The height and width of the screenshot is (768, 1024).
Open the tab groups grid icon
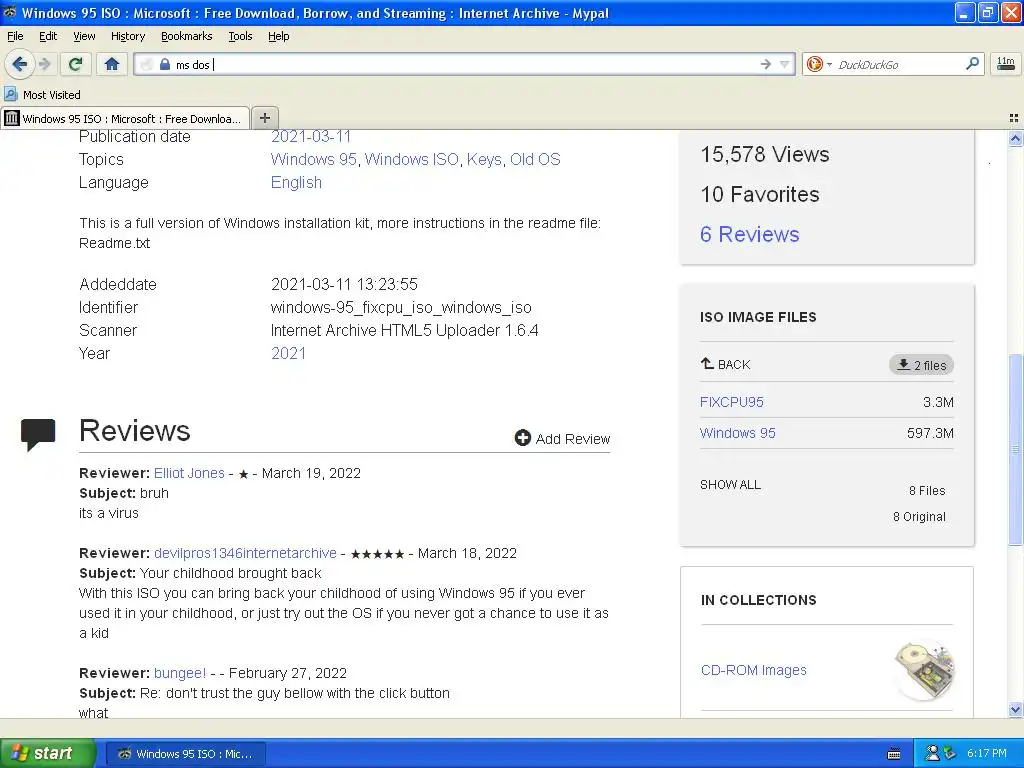click(1014, 118)
